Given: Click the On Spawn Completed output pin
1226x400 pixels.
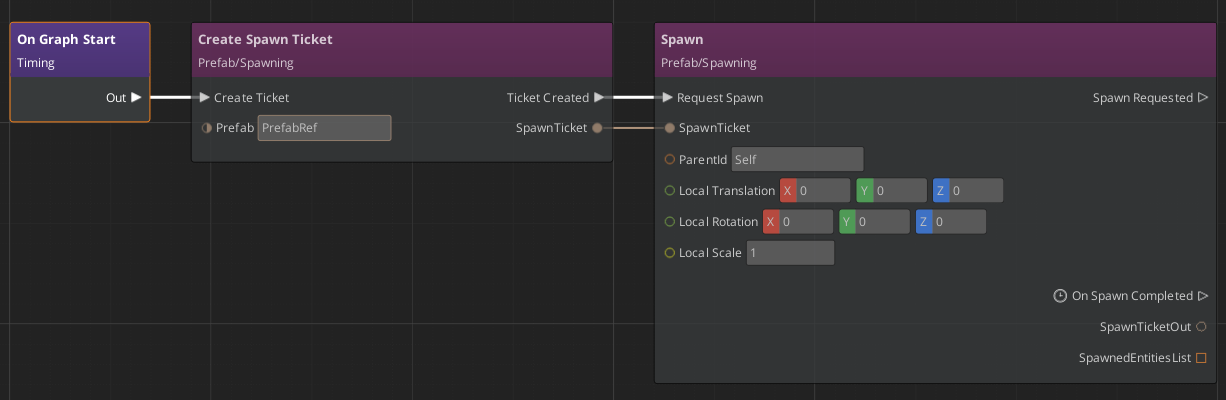Looking at the screenshot, I should [x=1202, y=296].
